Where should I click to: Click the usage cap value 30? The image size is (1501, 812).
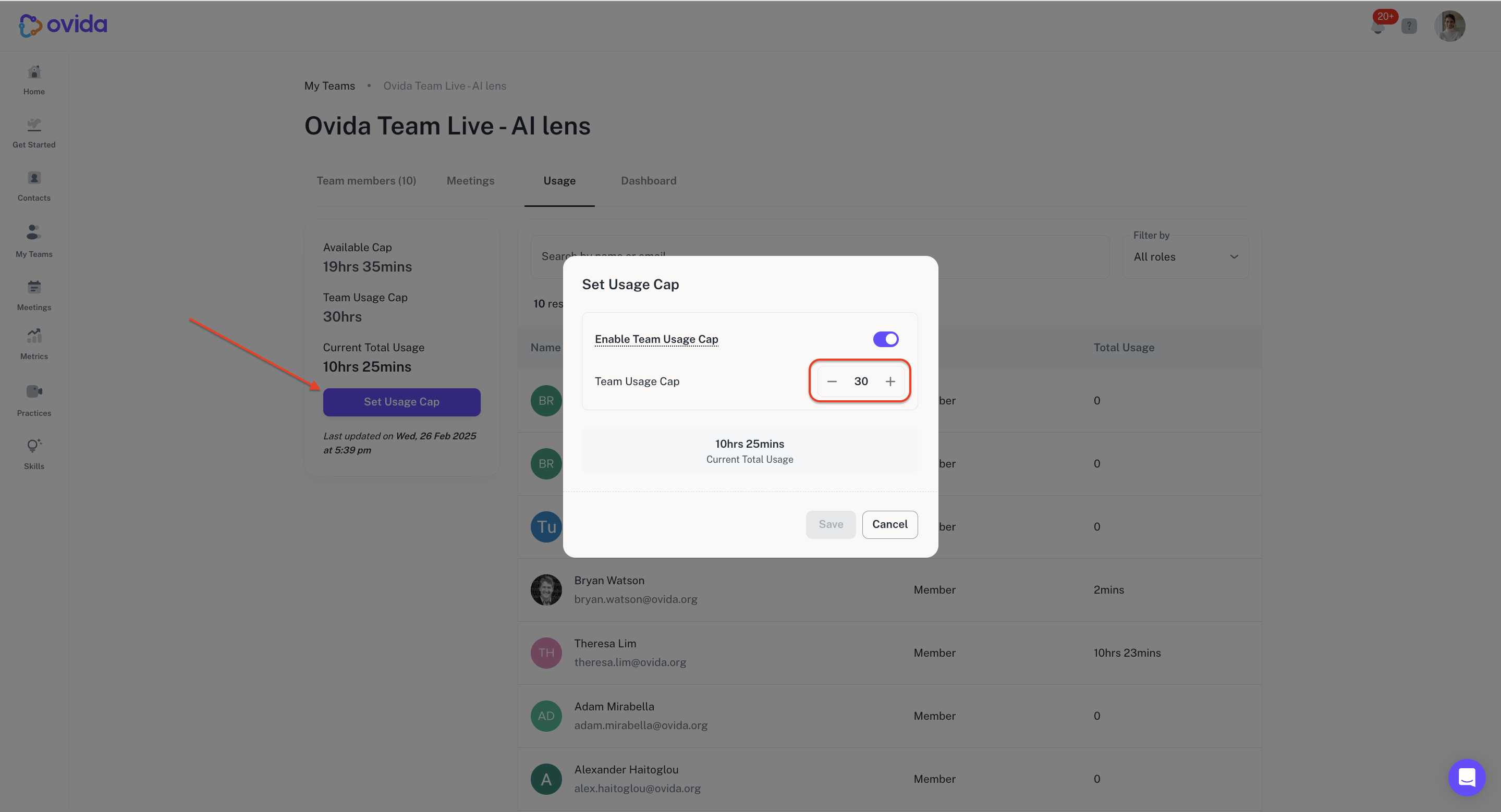pos(861,382)
